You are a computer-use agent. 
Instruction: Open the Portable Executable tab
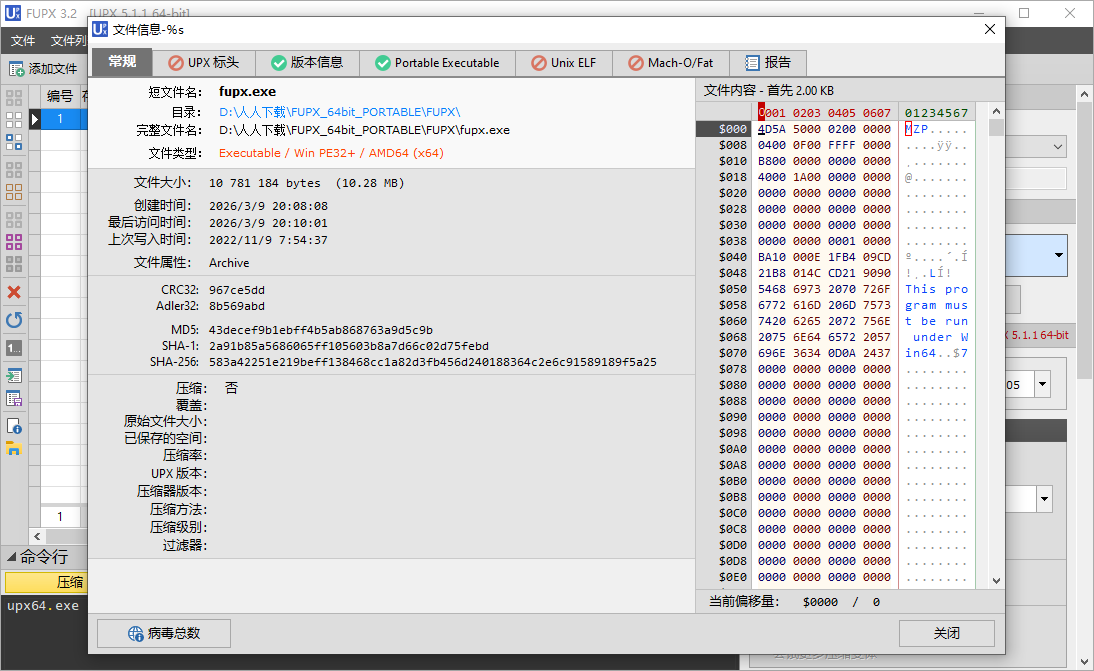coord(436,62)
